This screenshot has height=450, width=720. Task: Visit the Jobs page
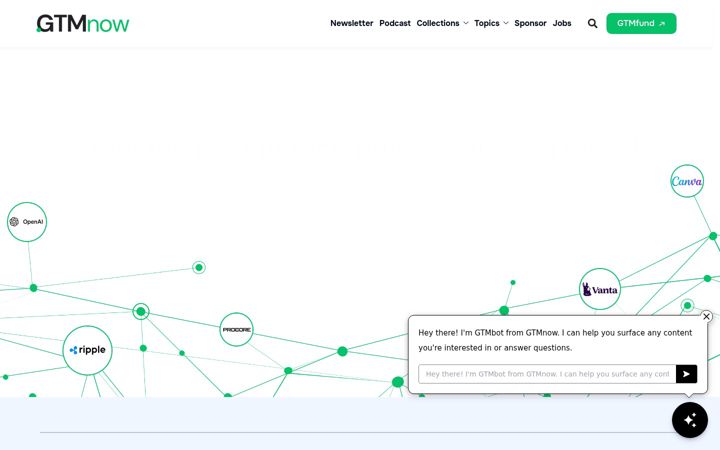(x=562, y=23)
